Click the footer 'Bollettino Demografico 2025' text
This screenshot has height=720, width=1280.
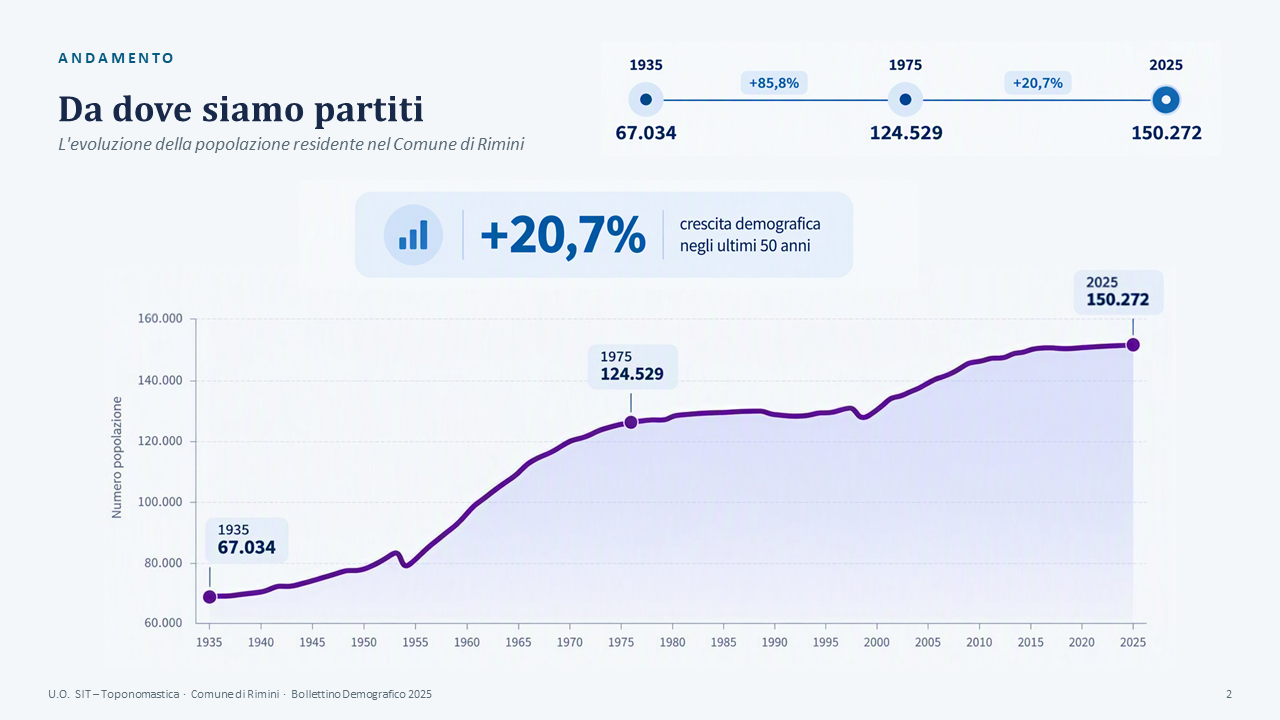[x=362, y=694]
